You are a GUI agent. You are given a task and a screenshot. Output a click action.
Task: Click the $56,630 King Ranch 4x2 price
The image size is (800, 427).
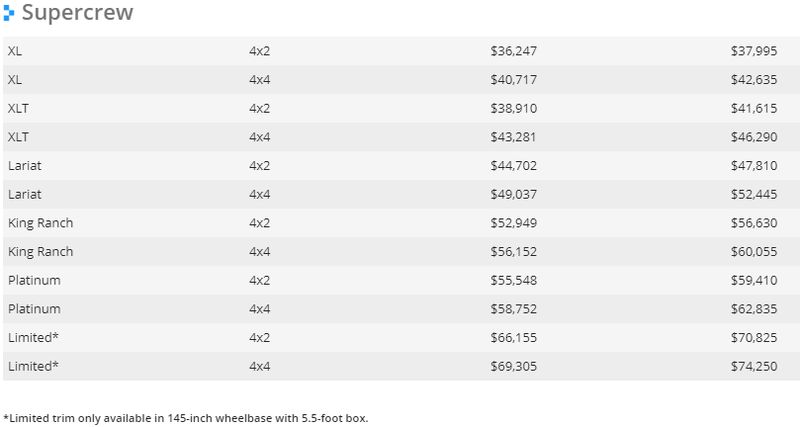coord(754,223)
